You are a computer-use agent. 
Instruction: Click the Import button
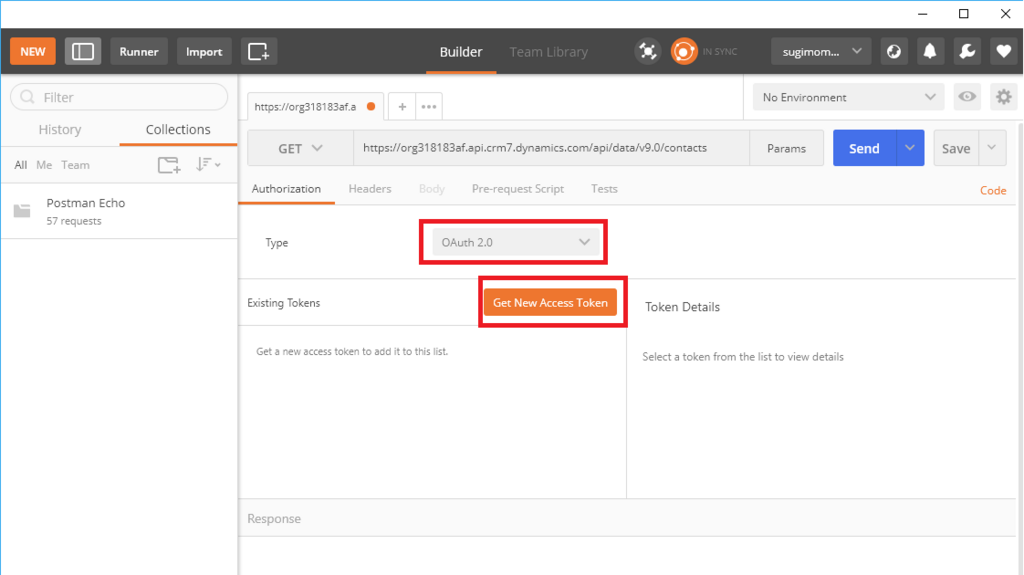[x=204, y=52]
